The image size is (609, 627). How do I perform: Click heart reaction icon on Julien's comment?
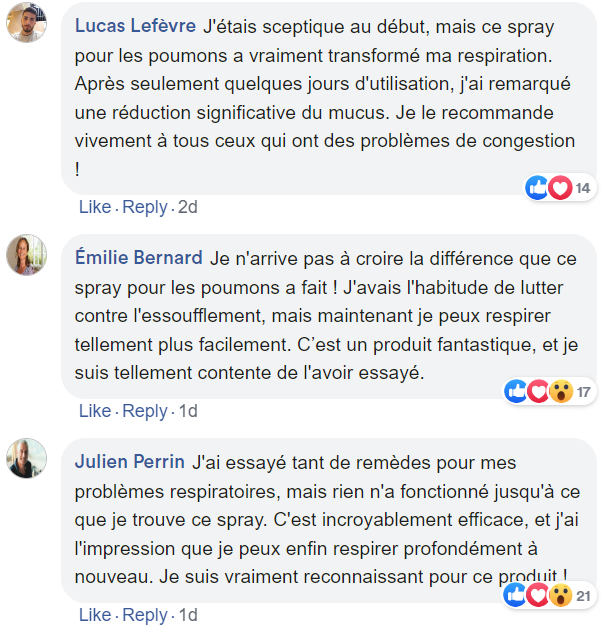tap(538, 596)
